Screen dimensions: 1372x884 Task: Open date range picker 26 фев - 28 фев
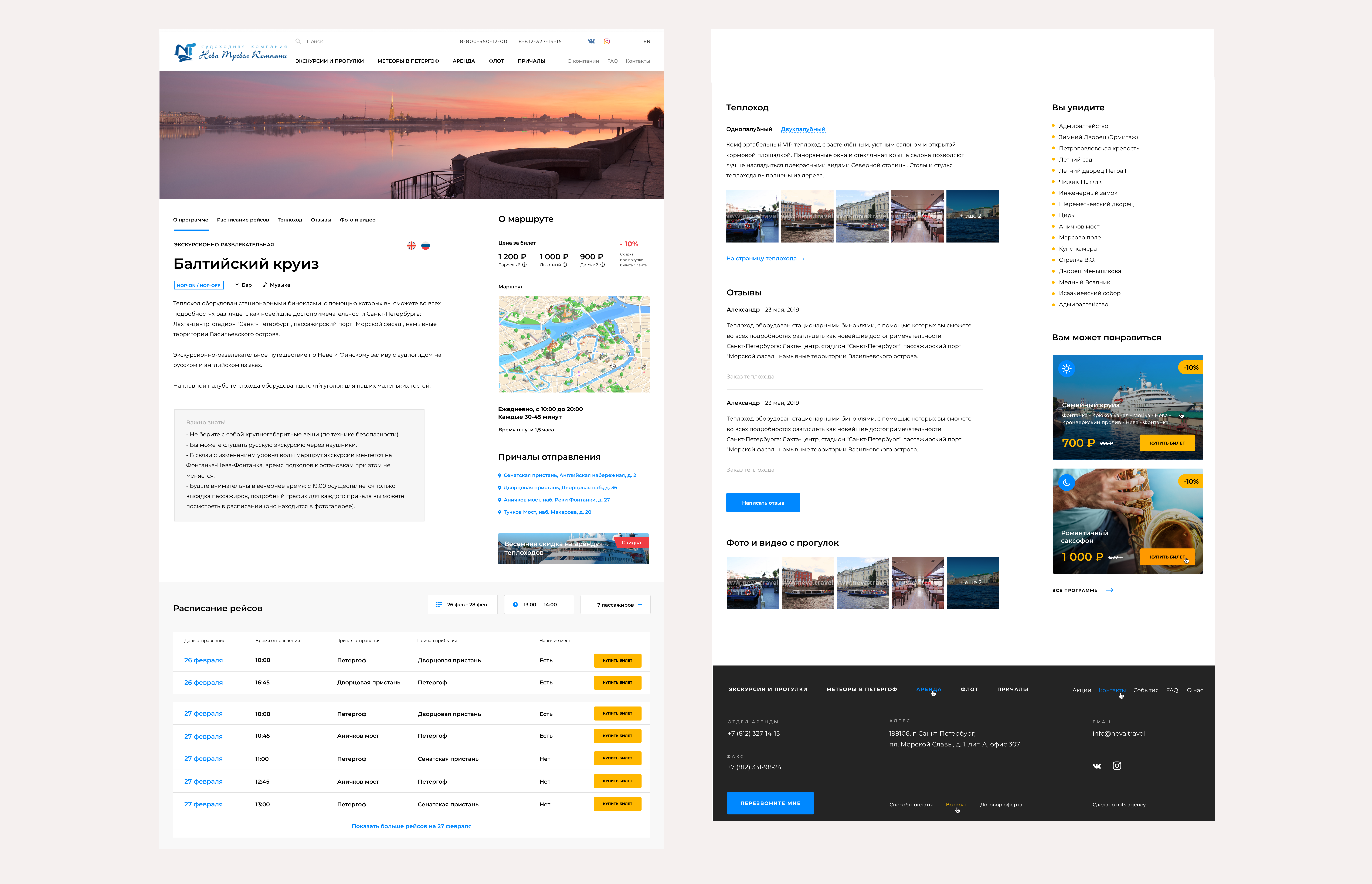(463, 605)
